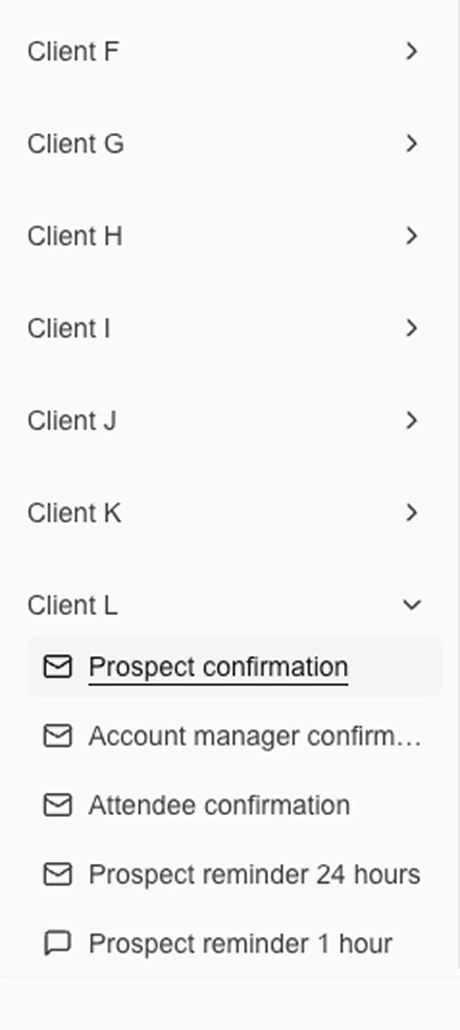Image resolution: width=460 pixels, height=1030 pixels.
Task: Open Account manager confirmation template
Action: 255,736
